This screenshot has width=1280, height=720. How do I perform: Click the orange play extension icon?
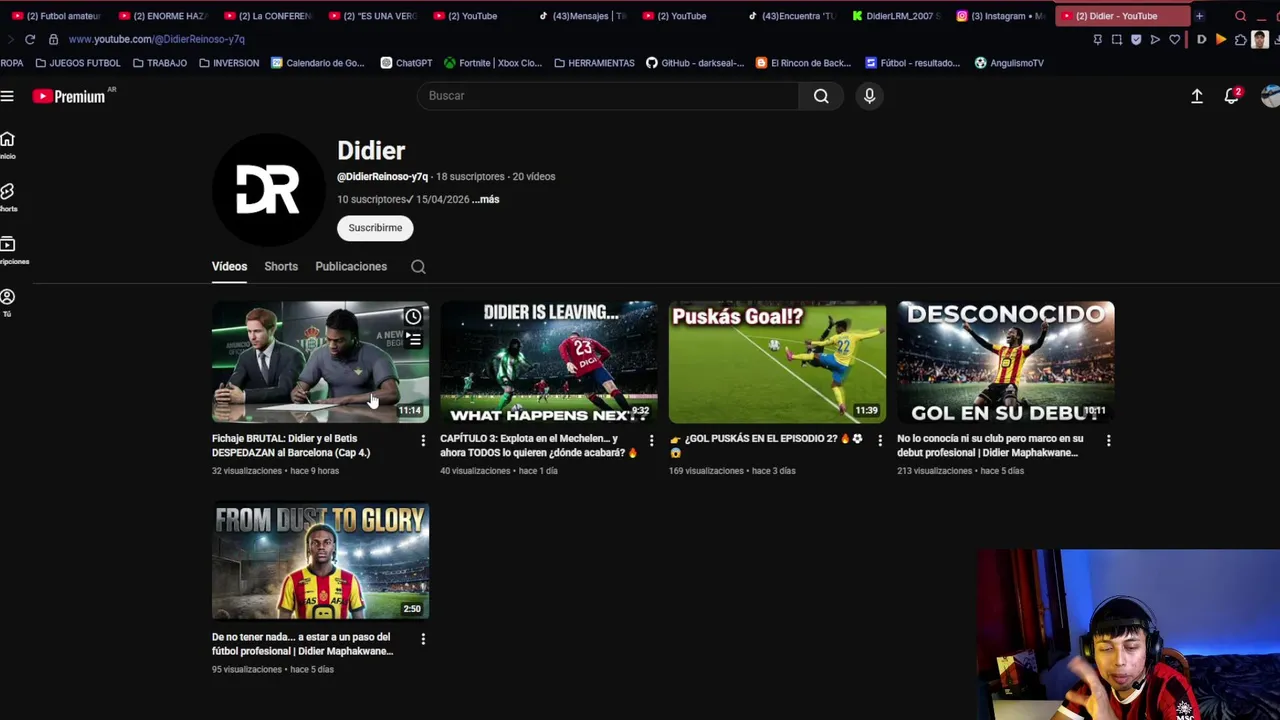click(x=1221, y=40)
